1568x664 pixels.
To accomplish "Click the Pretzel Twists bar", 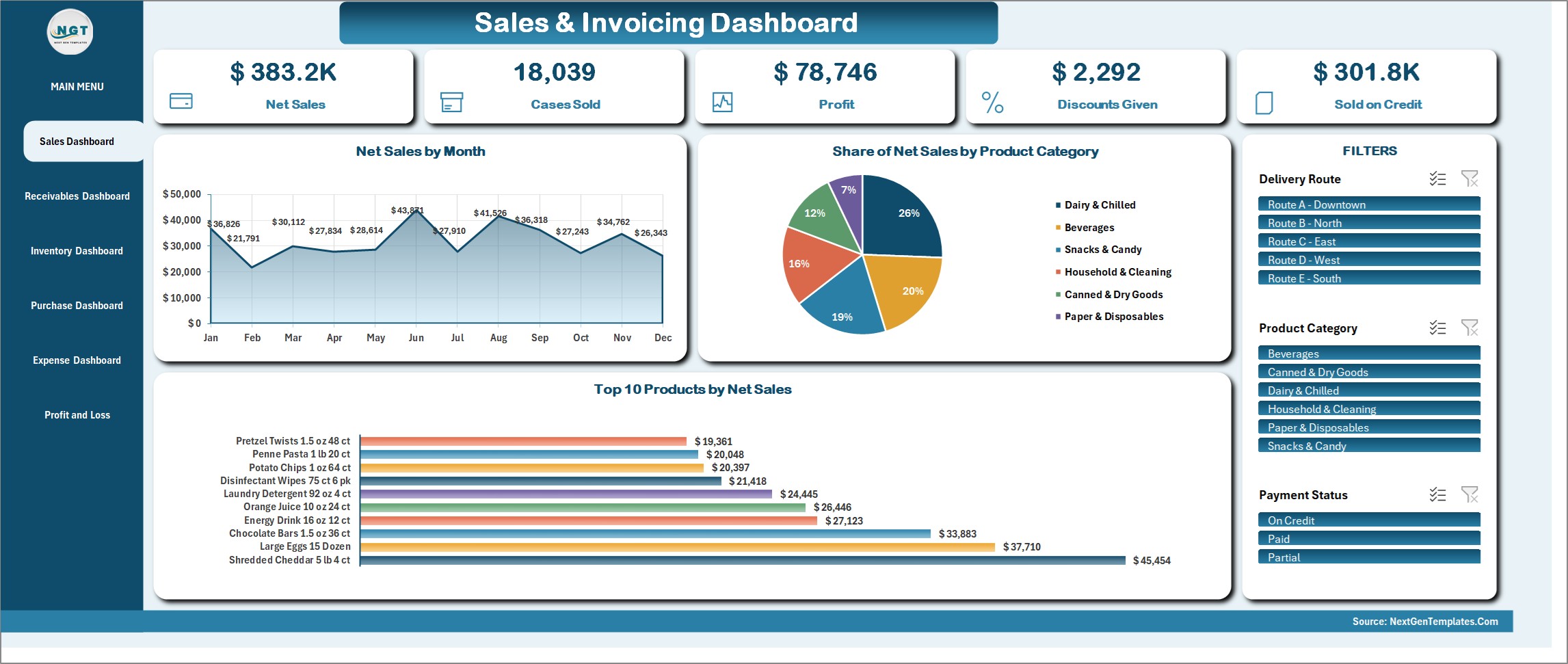I will click(x=523, y=441).
